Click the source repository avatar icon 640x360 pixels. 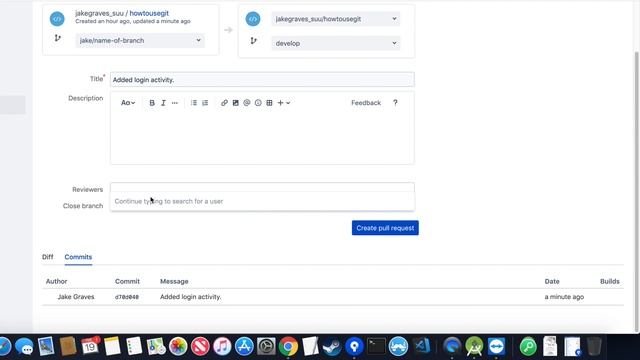coord(57,19)
